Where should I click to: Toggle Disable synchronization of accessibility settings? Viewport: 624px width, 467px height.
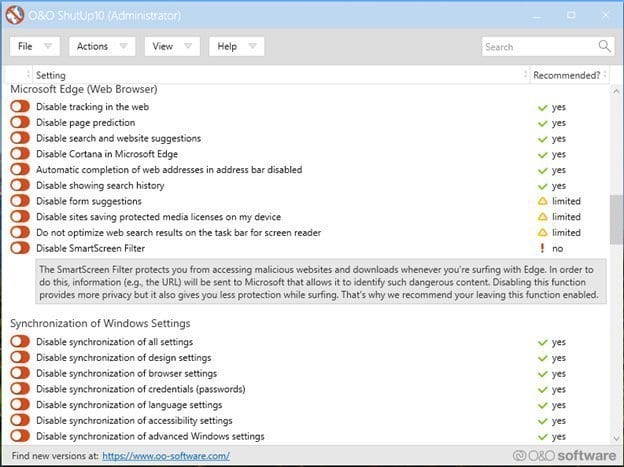(20, 420)
